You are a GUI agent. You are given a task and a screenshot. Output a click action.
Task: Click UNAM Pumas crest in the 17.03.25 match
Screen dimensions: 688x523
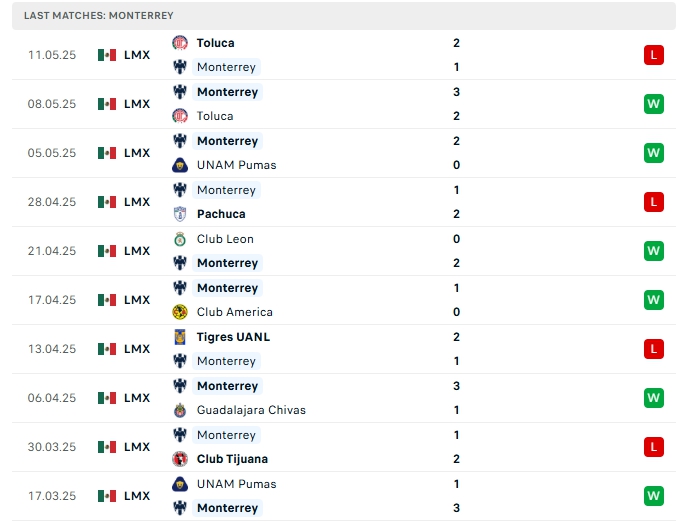point(180,484)
